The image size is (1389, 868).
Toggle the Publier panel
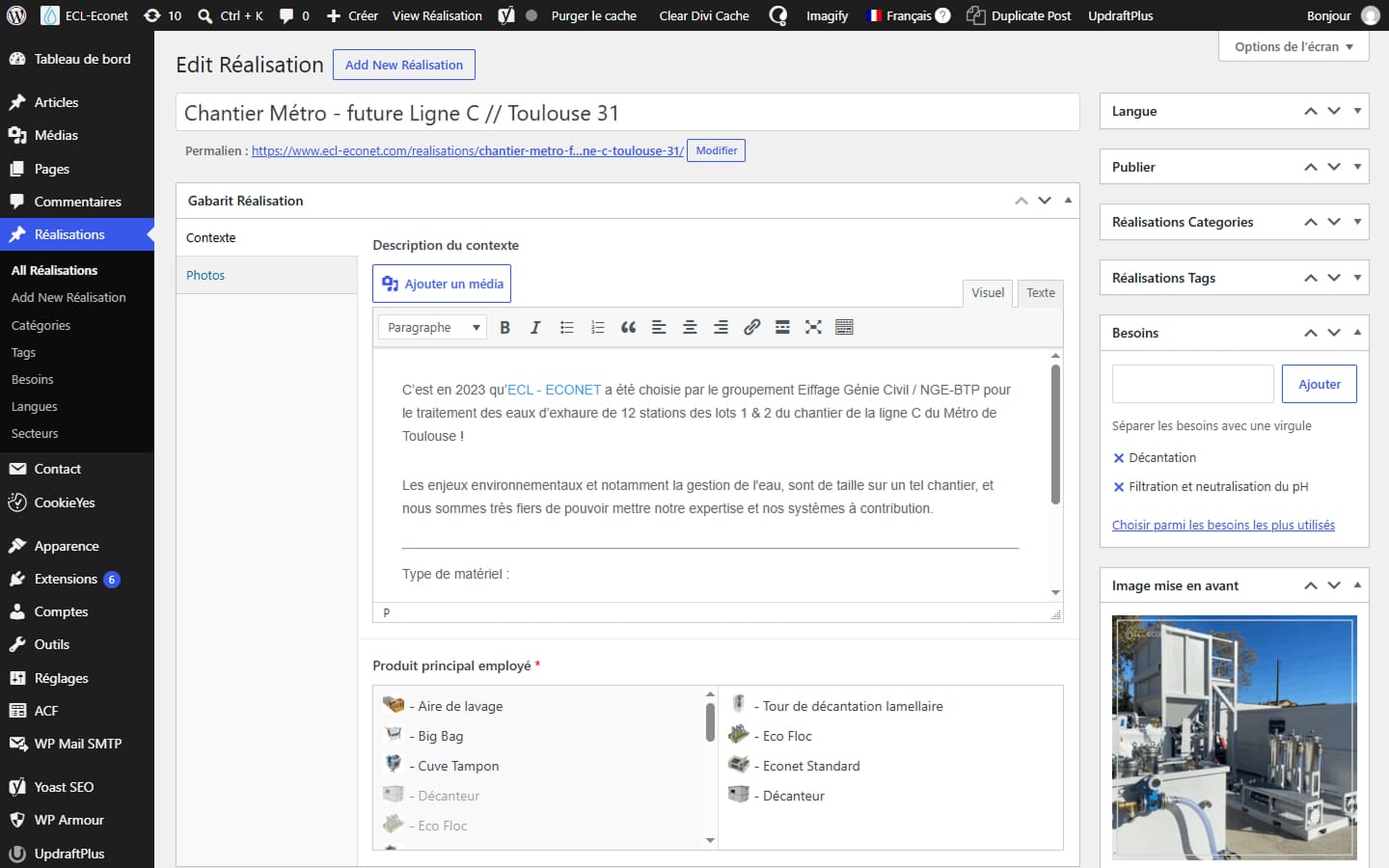click(1357, 167)
